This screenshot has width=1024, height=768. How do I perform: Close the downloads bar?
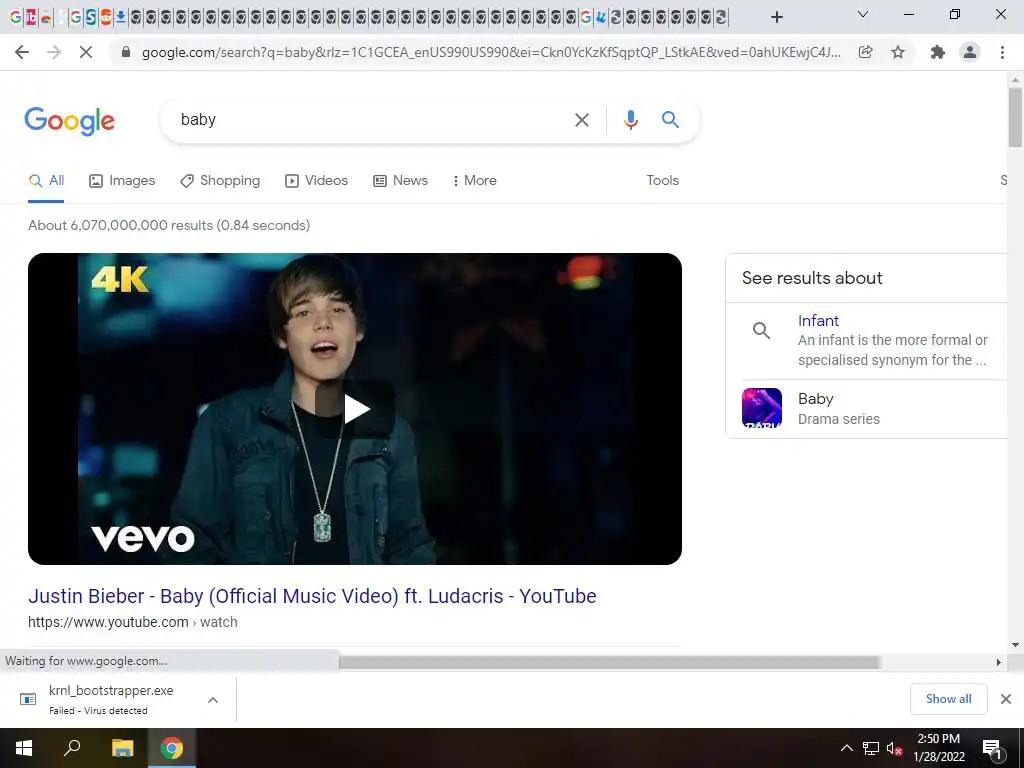[1006, 699]
